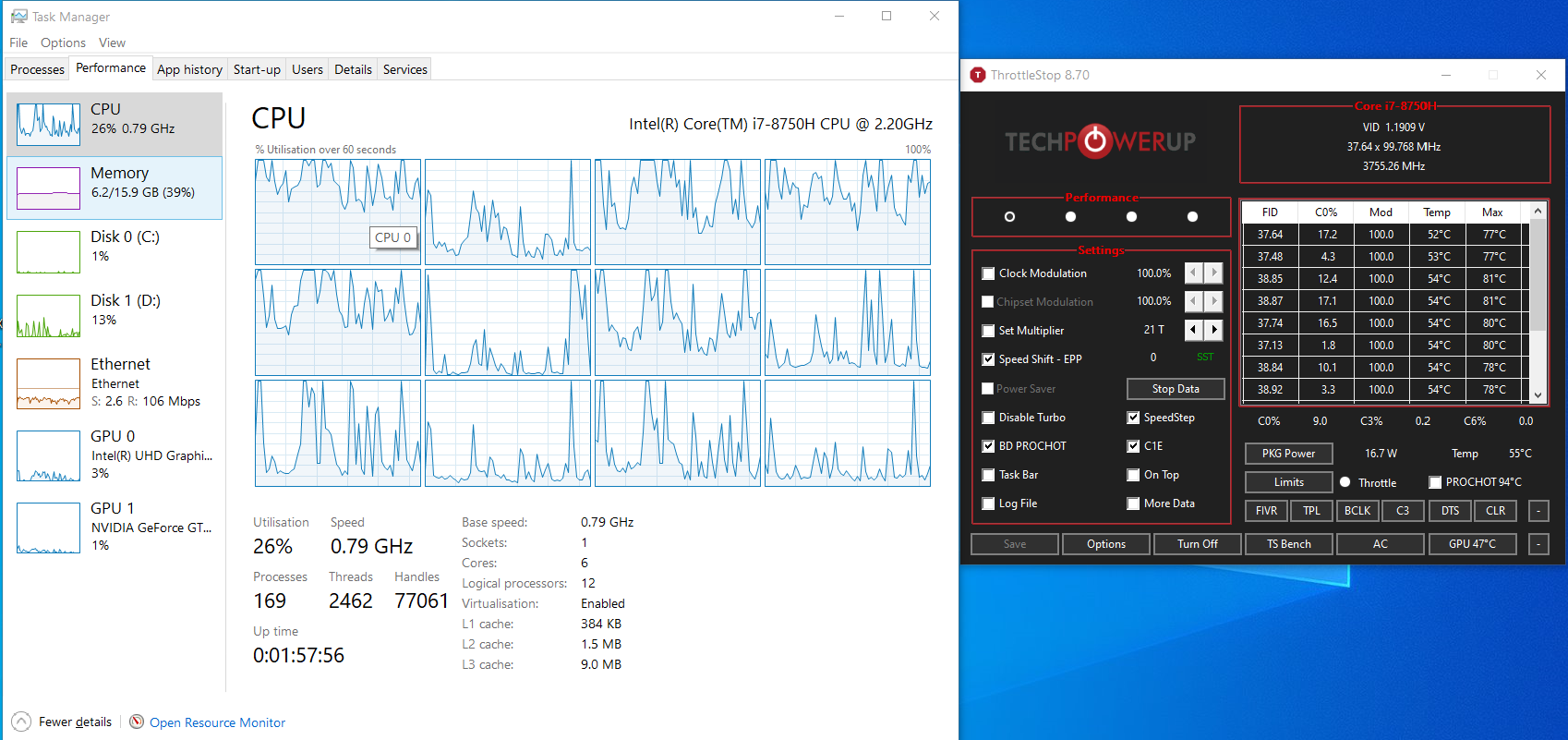Click the BCLK button
This screenshot has width=1568, height=740.
pyautogui.click(x=1357, y=511)
